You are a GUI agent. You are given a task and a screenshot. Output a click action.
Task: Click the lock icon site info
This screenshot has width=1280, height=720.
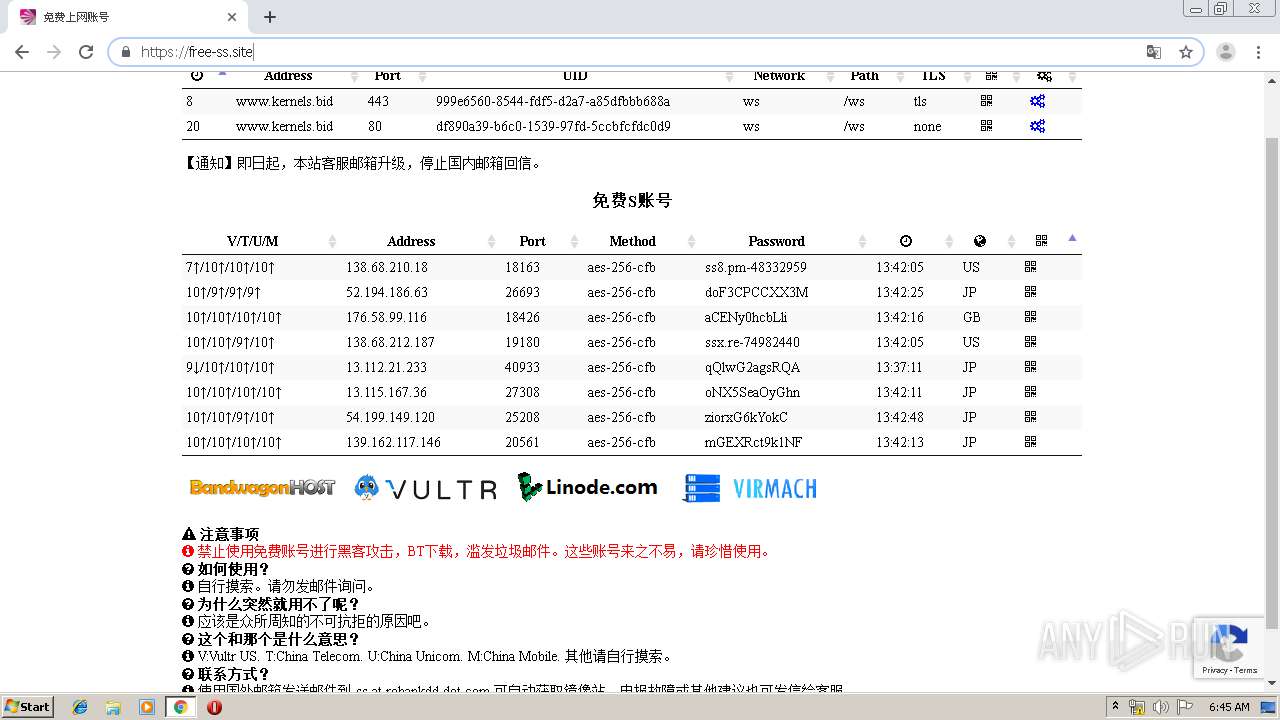click(125, 52)
